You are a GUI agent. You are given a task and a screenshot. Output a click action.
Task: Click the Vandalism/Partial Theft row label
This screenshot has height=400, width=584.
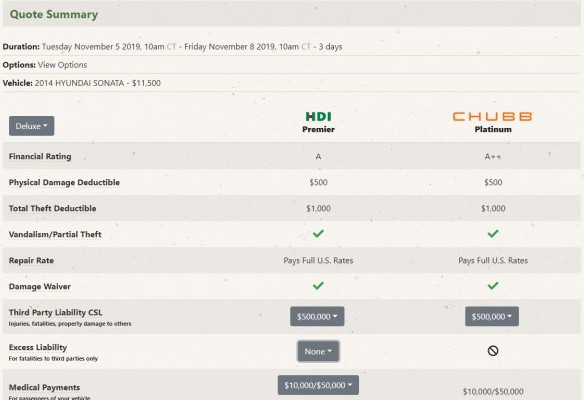click(55, 235)
